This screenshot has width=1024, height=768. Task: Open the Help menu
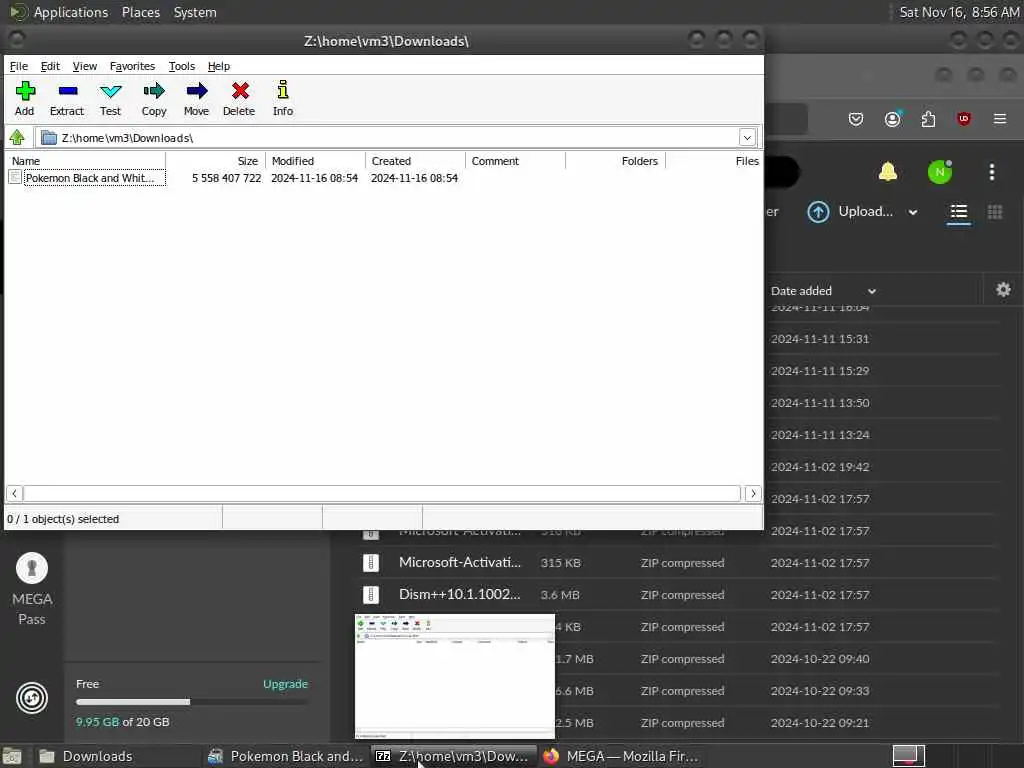(219, 66)
